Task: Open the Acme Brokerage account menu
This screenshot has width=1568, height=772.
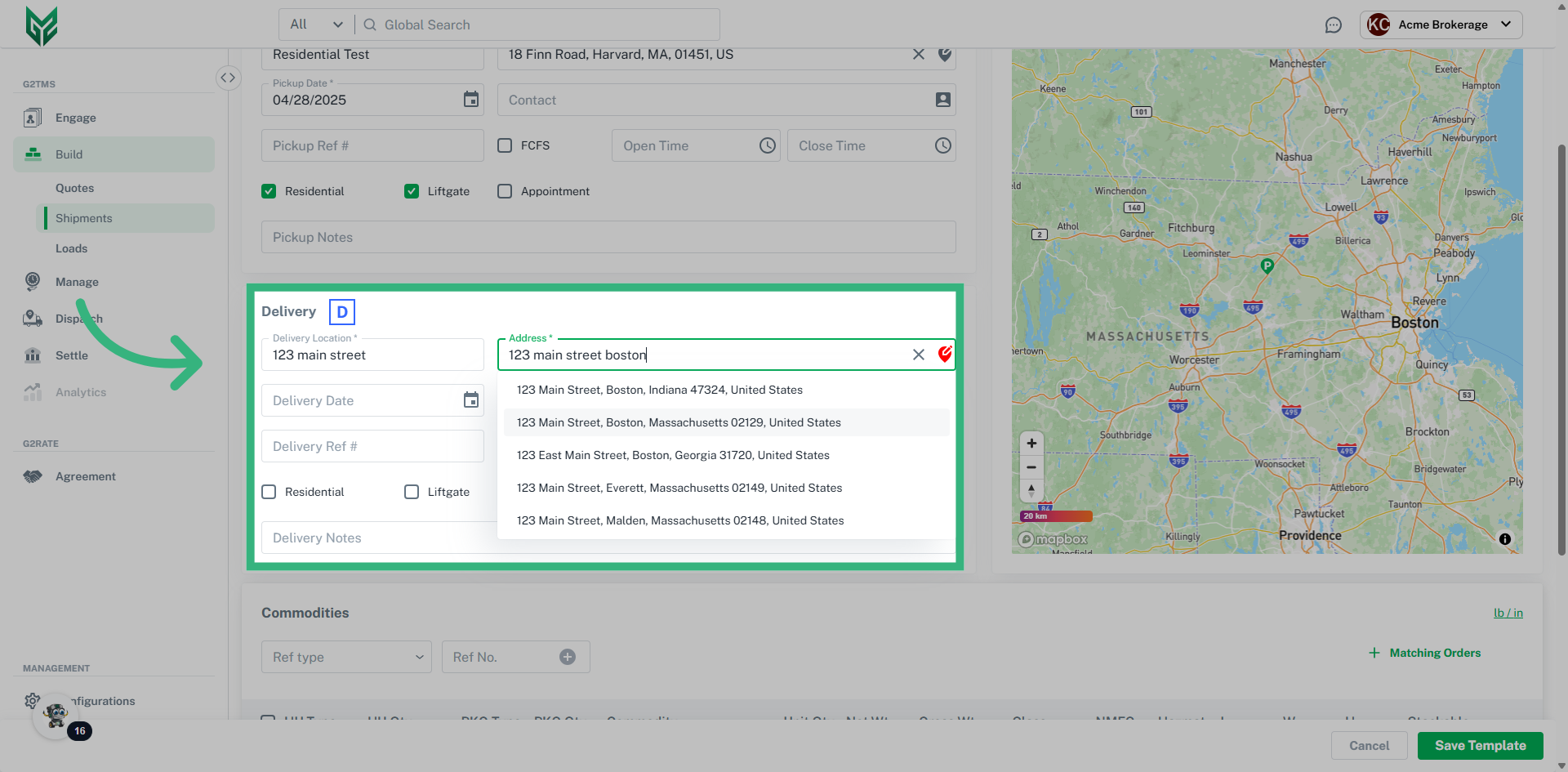Action: [x=1441, y=25]
